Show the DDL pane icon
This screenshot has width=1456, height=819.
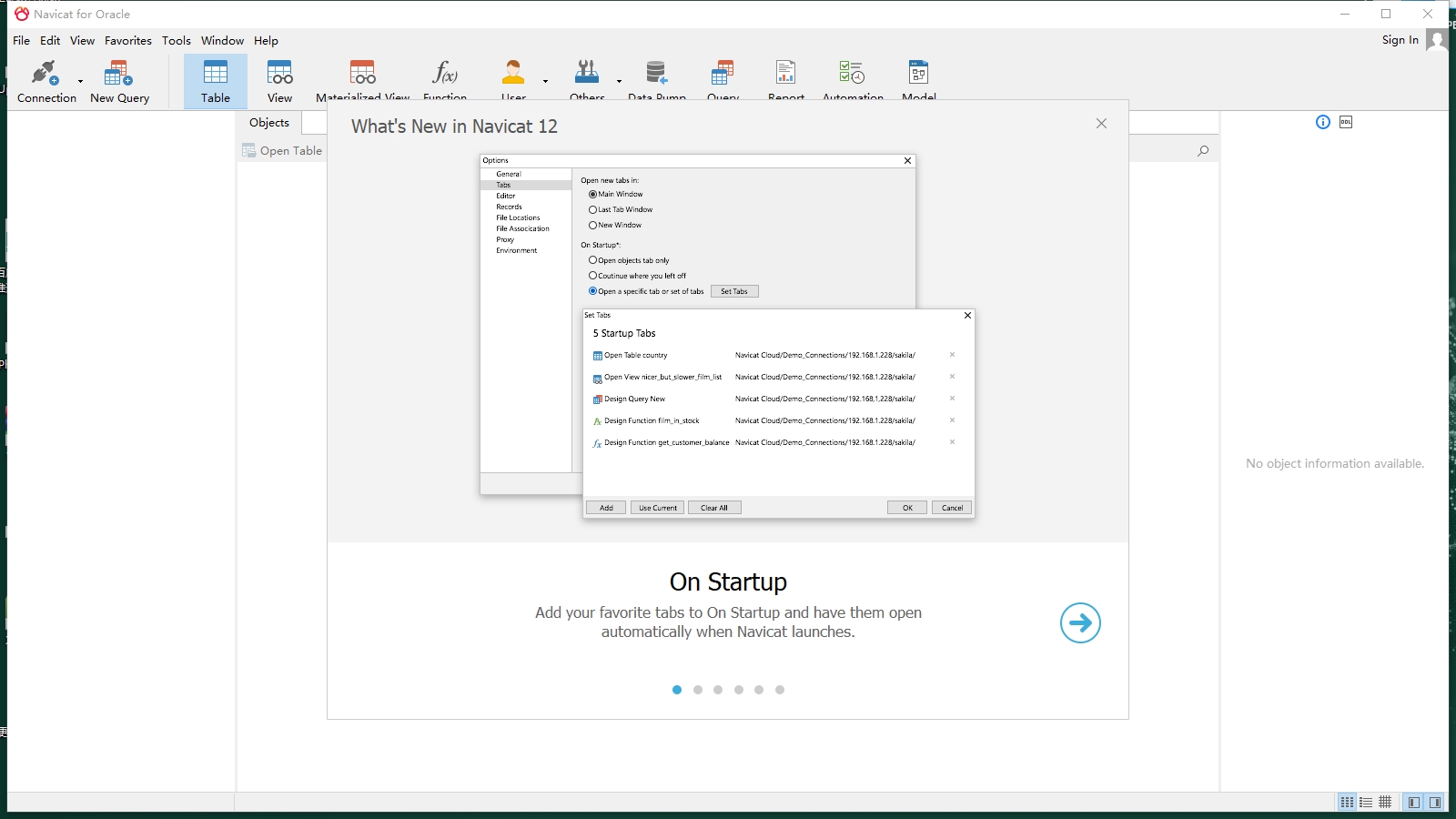click(1346, 122)
